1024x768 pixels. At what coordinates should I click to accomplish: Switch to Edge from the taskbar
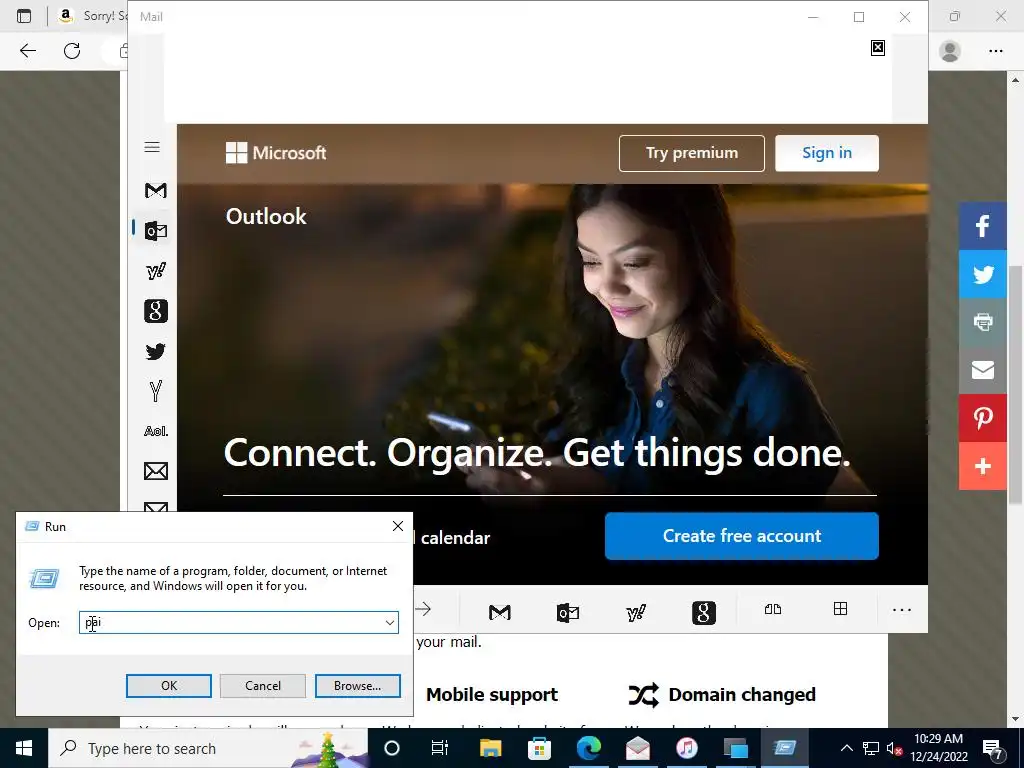point(588,748)
